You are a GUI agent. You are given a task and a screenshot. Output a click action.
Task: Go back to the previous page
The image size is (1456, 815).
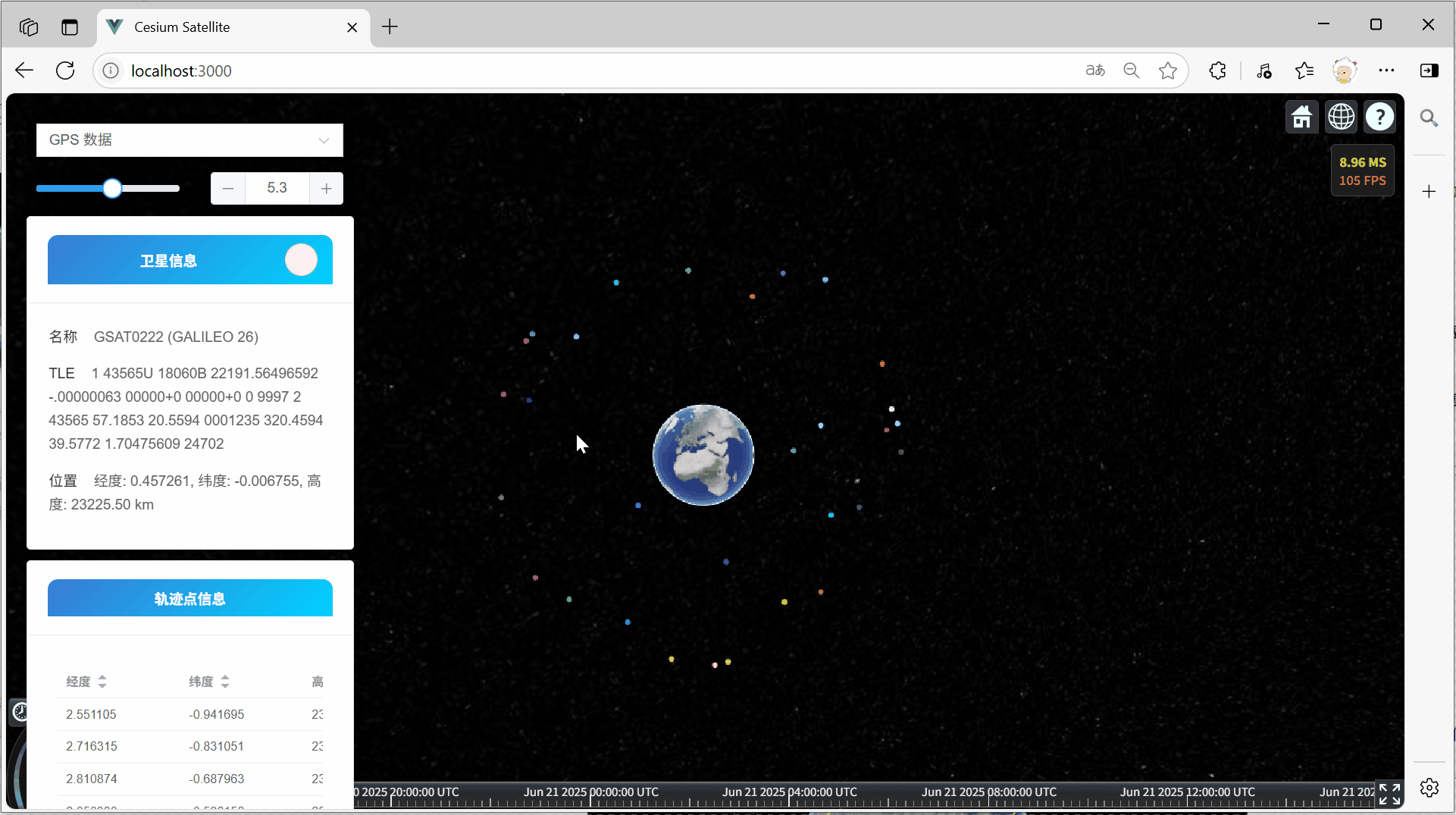pyautogui.click(x=24, y=71)
